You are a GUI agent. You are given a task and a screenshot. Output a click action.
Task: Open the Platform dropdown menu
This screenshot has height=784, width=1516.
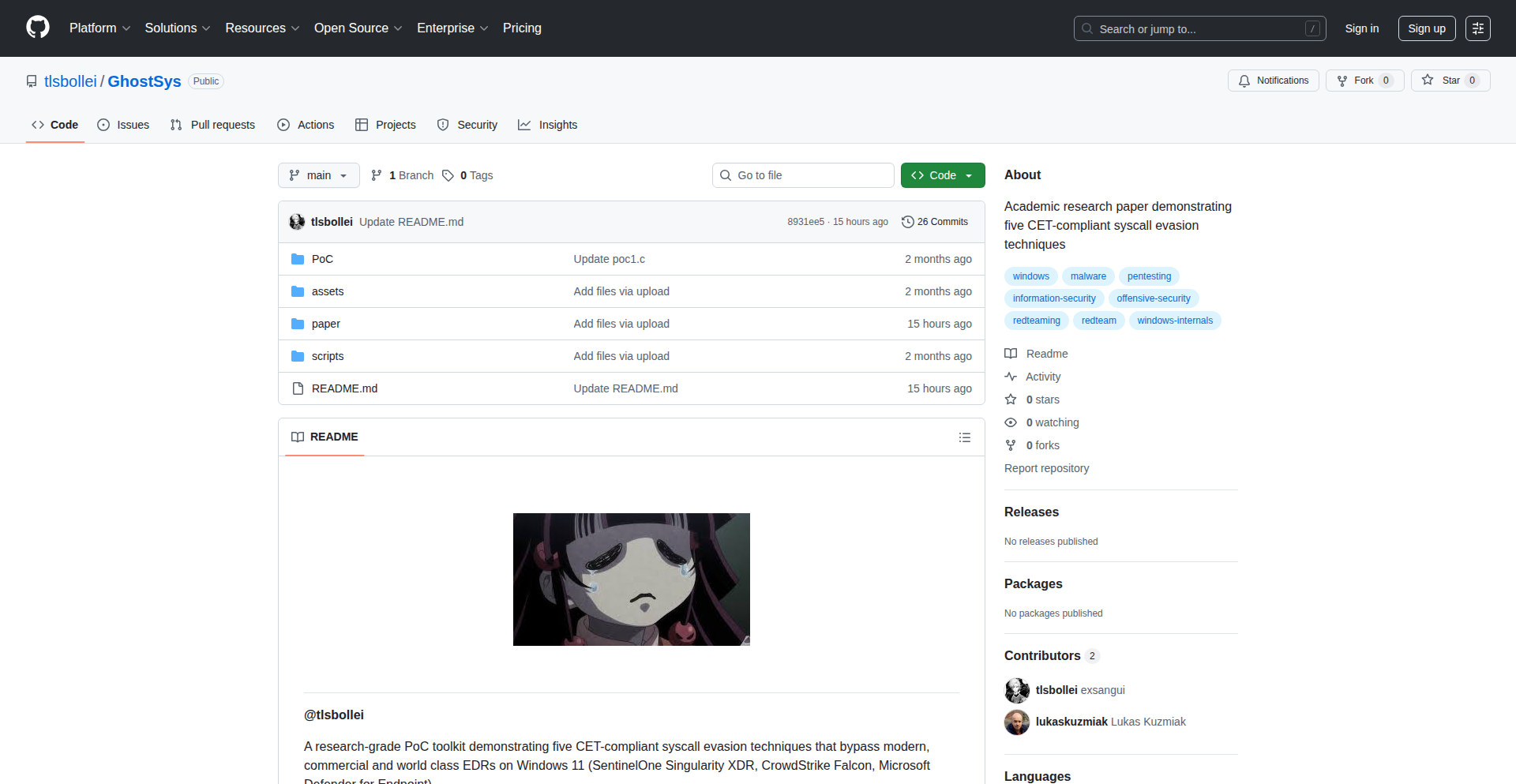click(x=99, y=28)
